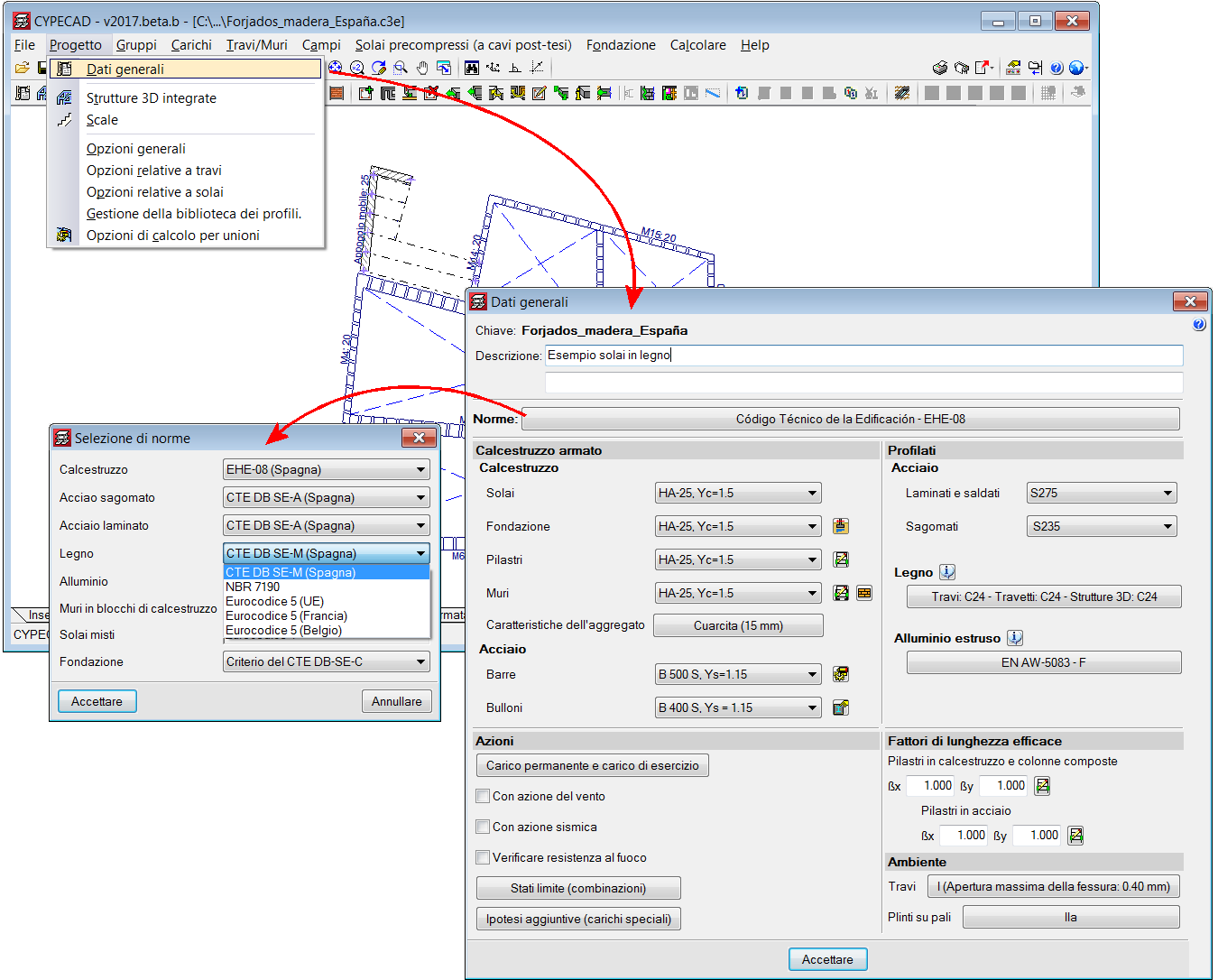Click the open folder icon in toolbar

coord(23,68)
